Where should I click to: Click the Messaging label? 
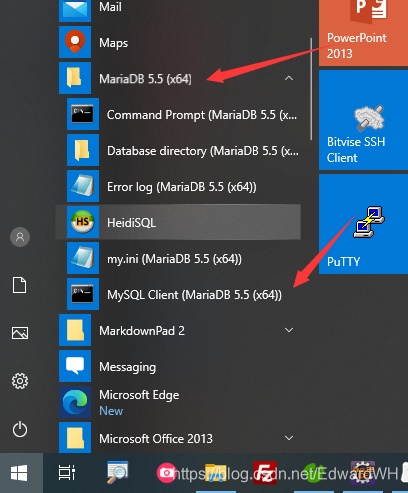[x=128, y=367]
